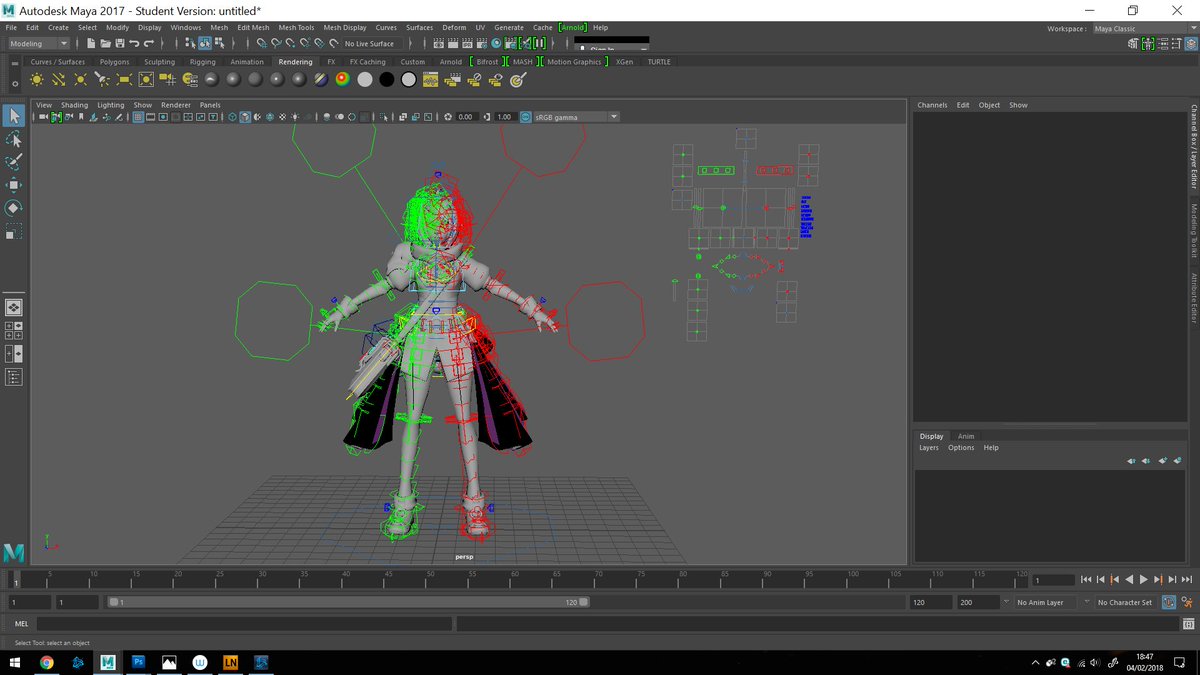This screenshot has width=1200, height=675.
Task: Open Photoshop from Windows taskbar
Action: (x=139, y=662)
